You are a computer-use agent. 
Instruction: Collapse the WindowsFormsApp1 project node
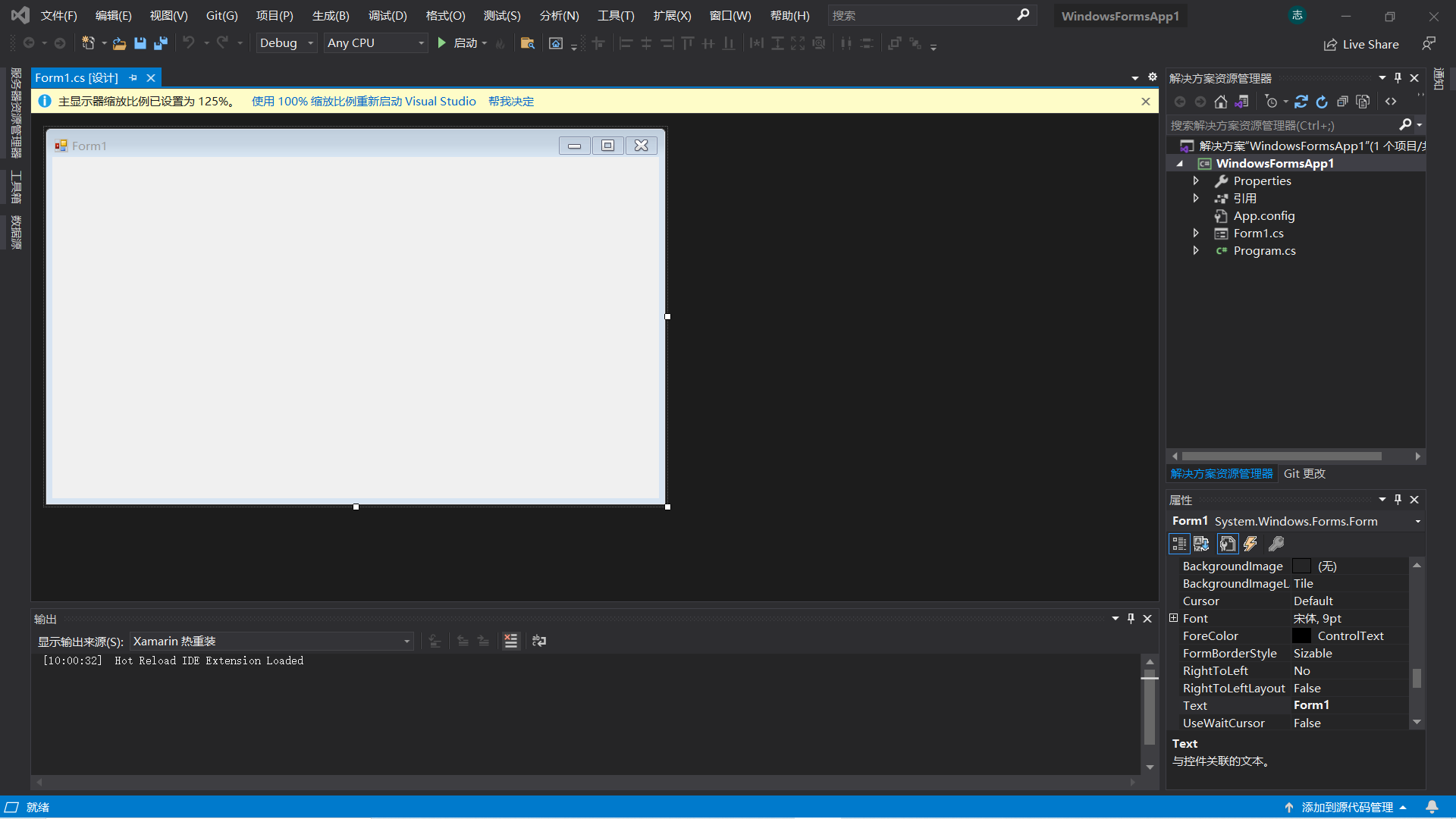tap(1180, 164)
